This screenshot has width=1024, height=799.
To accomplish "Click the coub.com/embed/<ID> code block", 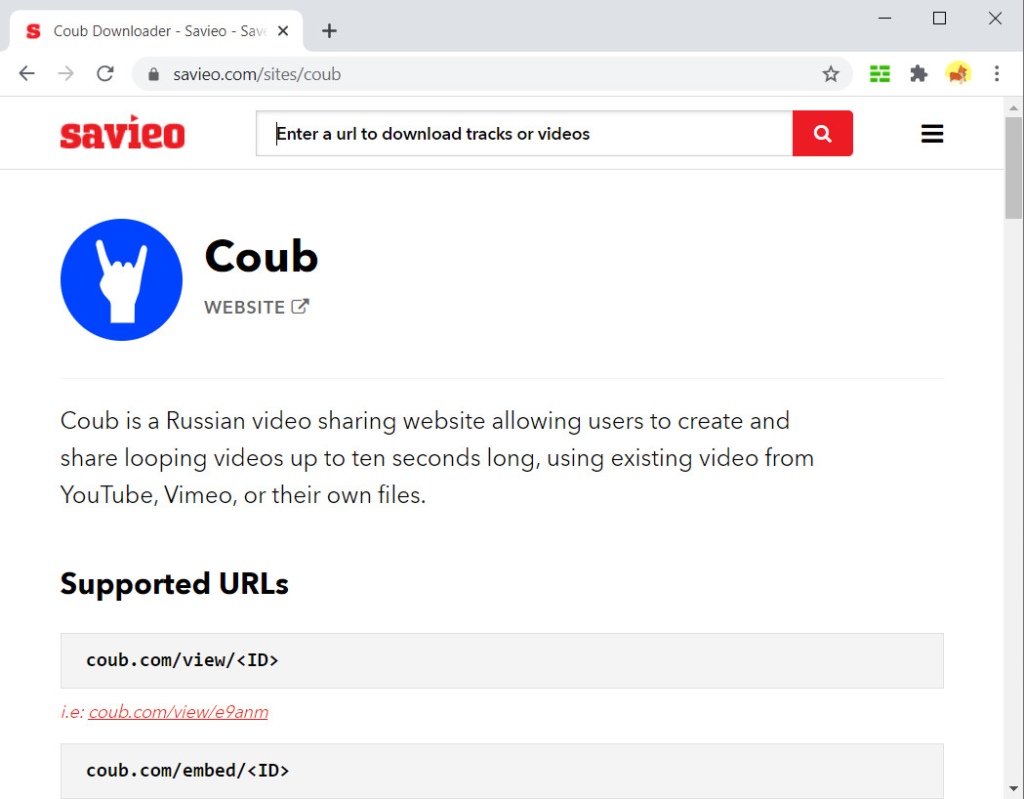I will [x=502, y=771].
